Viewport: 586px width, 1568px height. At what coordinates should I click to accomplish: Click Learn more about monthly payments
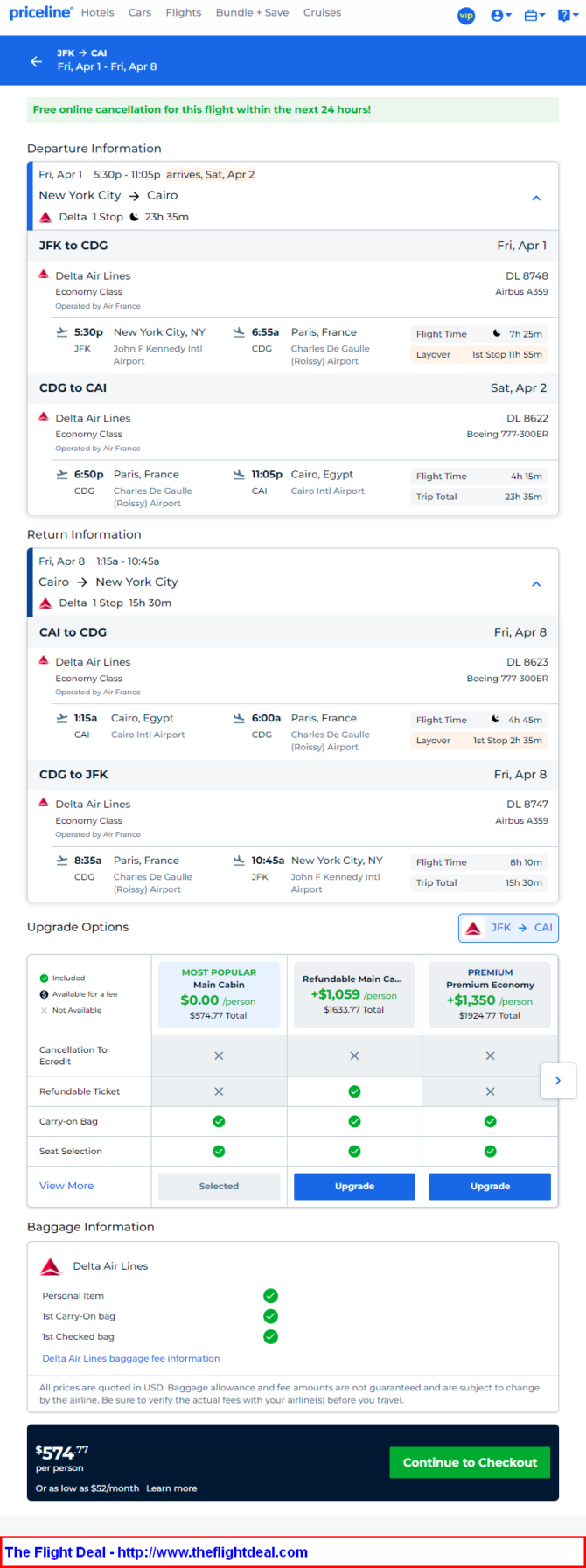point(171,1488)
